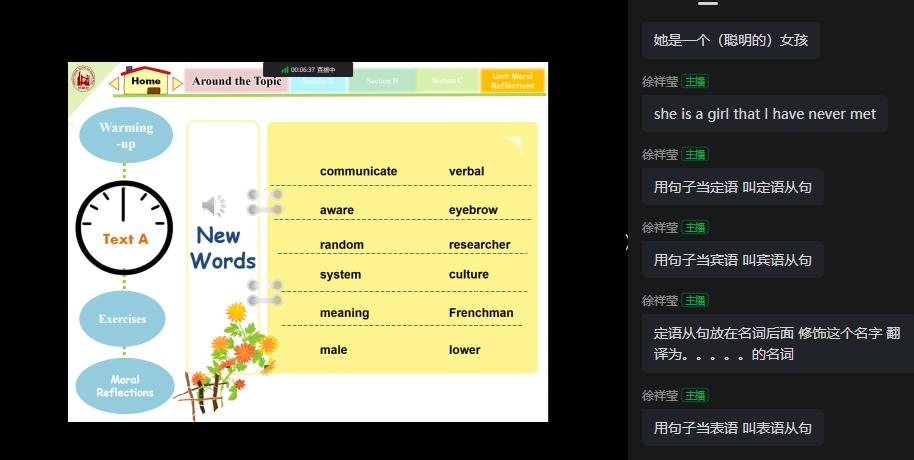The width and height of the screenshot is (914, 460).
Task: Click the left arrow beside Home
Action: [114, 83]
